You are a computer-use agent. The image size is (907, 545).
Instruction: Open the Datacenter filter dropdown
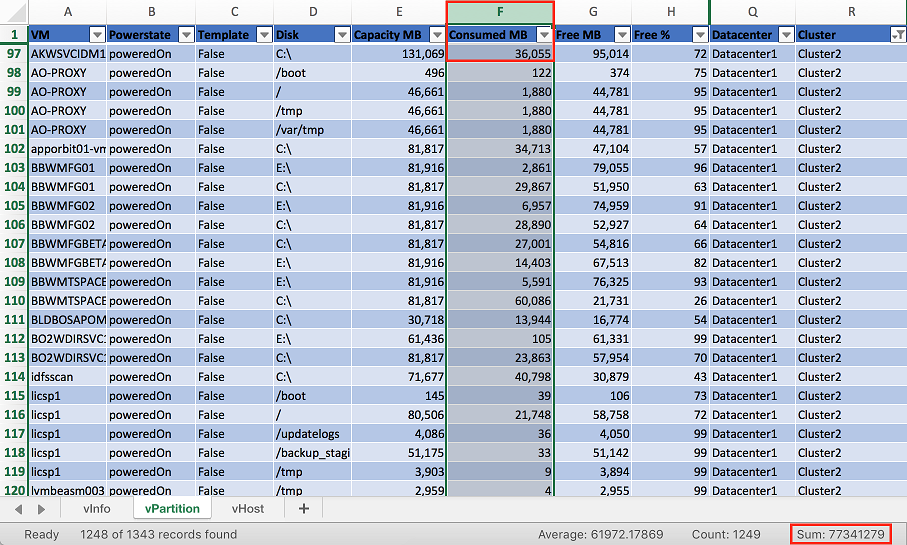click(x=786, y=35)
